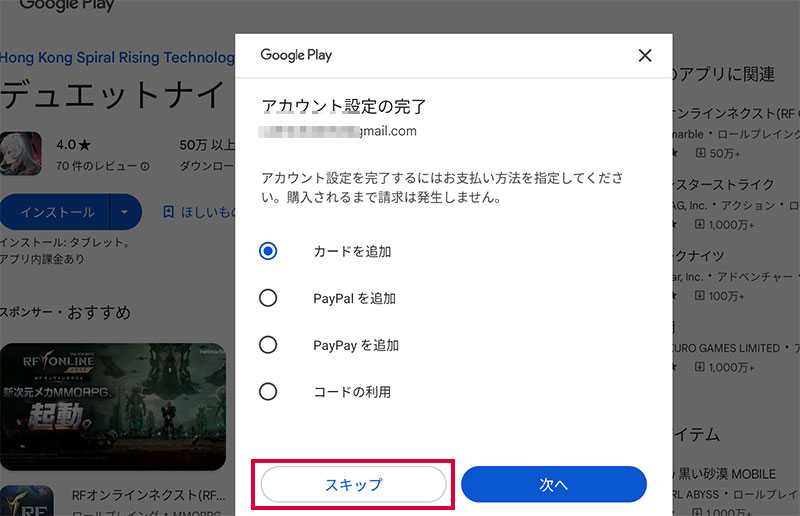Expand the install options dropdown arrow

125,212
